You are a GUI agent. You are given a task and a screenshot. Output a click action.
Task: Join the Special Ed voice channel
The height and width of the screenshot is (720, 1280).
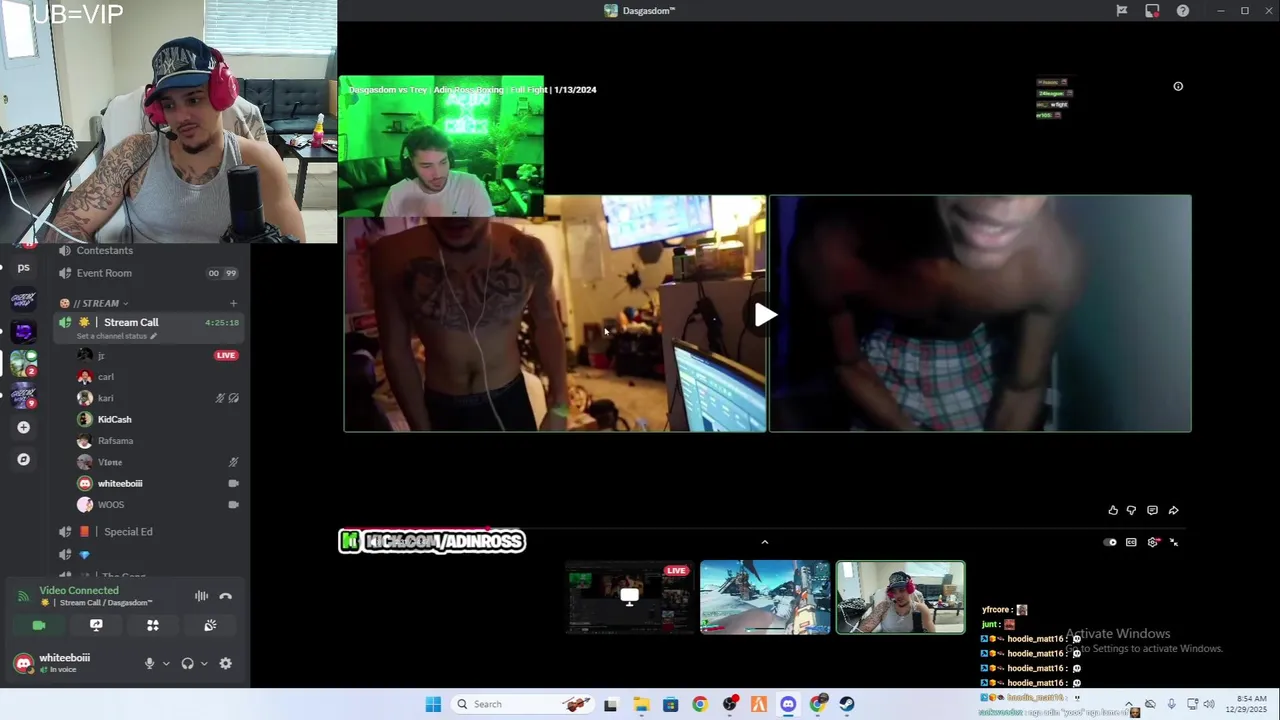(148, 532)
